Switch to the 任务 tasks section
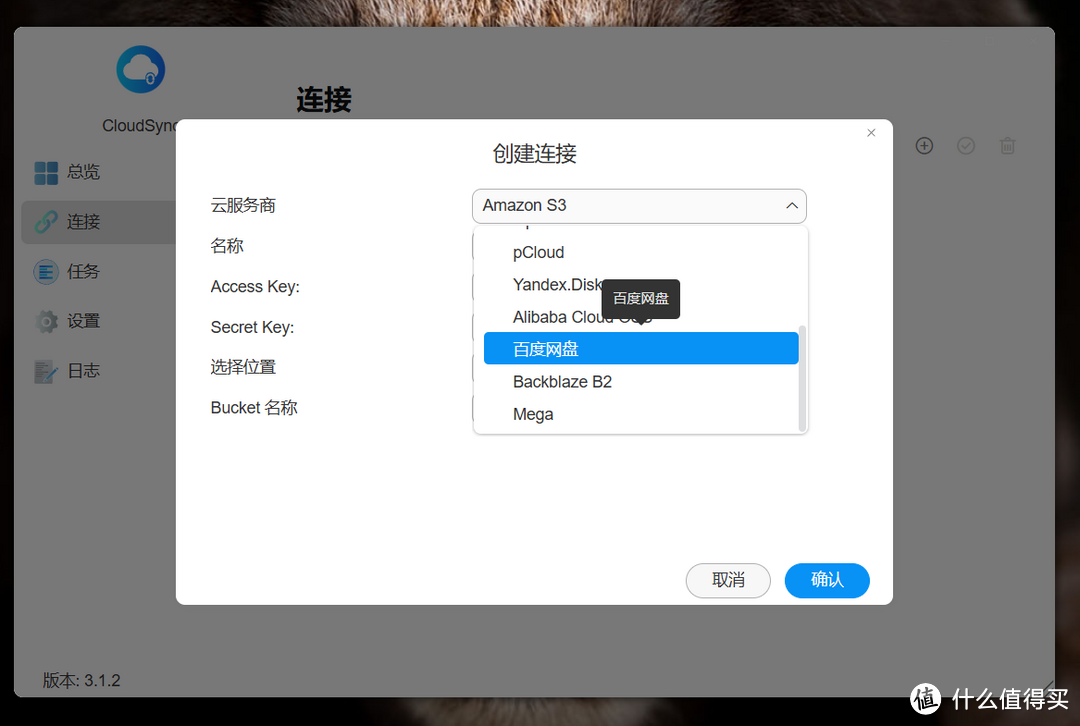 (x=46, y=271)
